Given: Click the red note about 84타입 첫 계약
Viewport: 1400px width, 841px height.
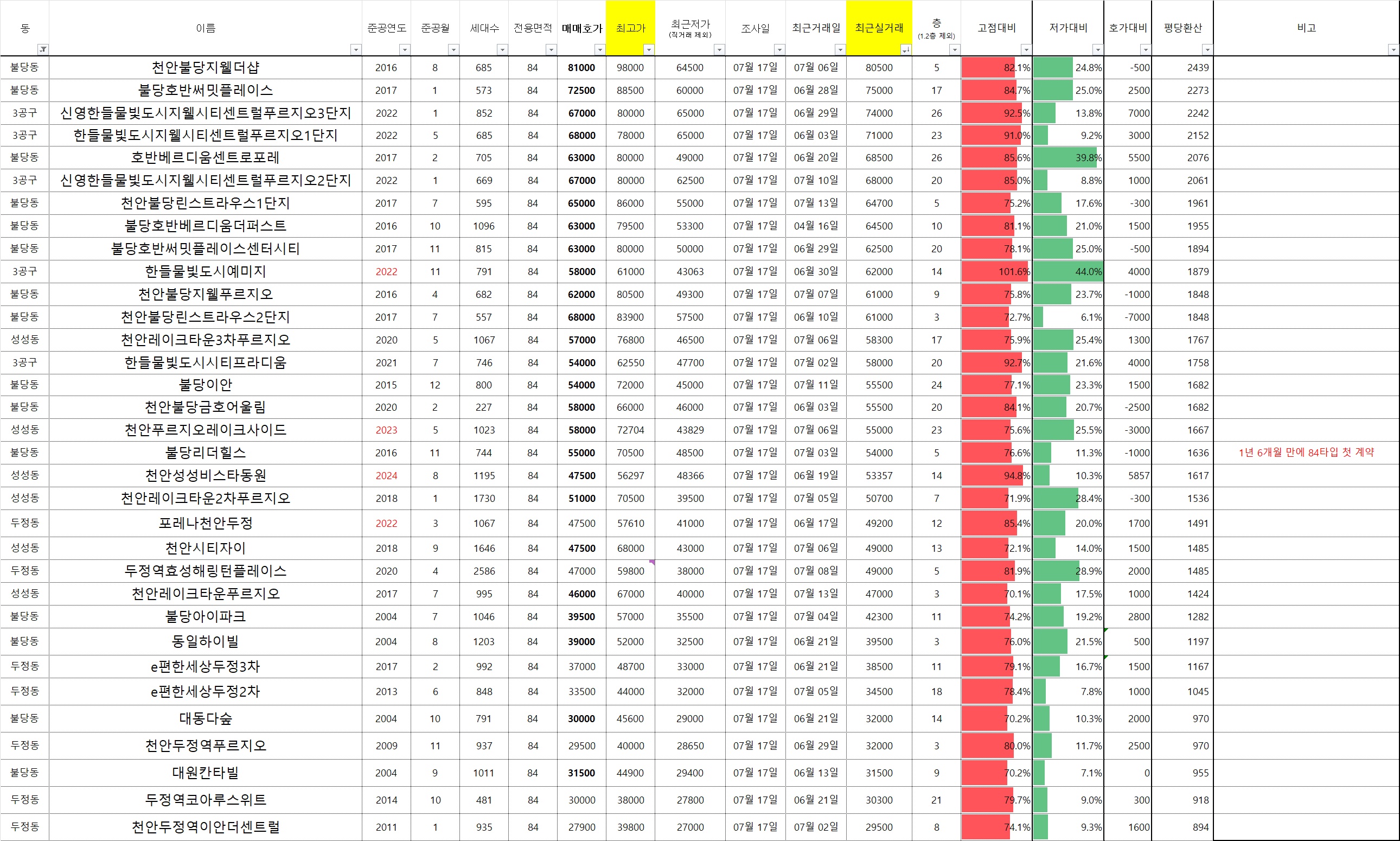Looking at the screenshot, I should tap(1306, 452).
